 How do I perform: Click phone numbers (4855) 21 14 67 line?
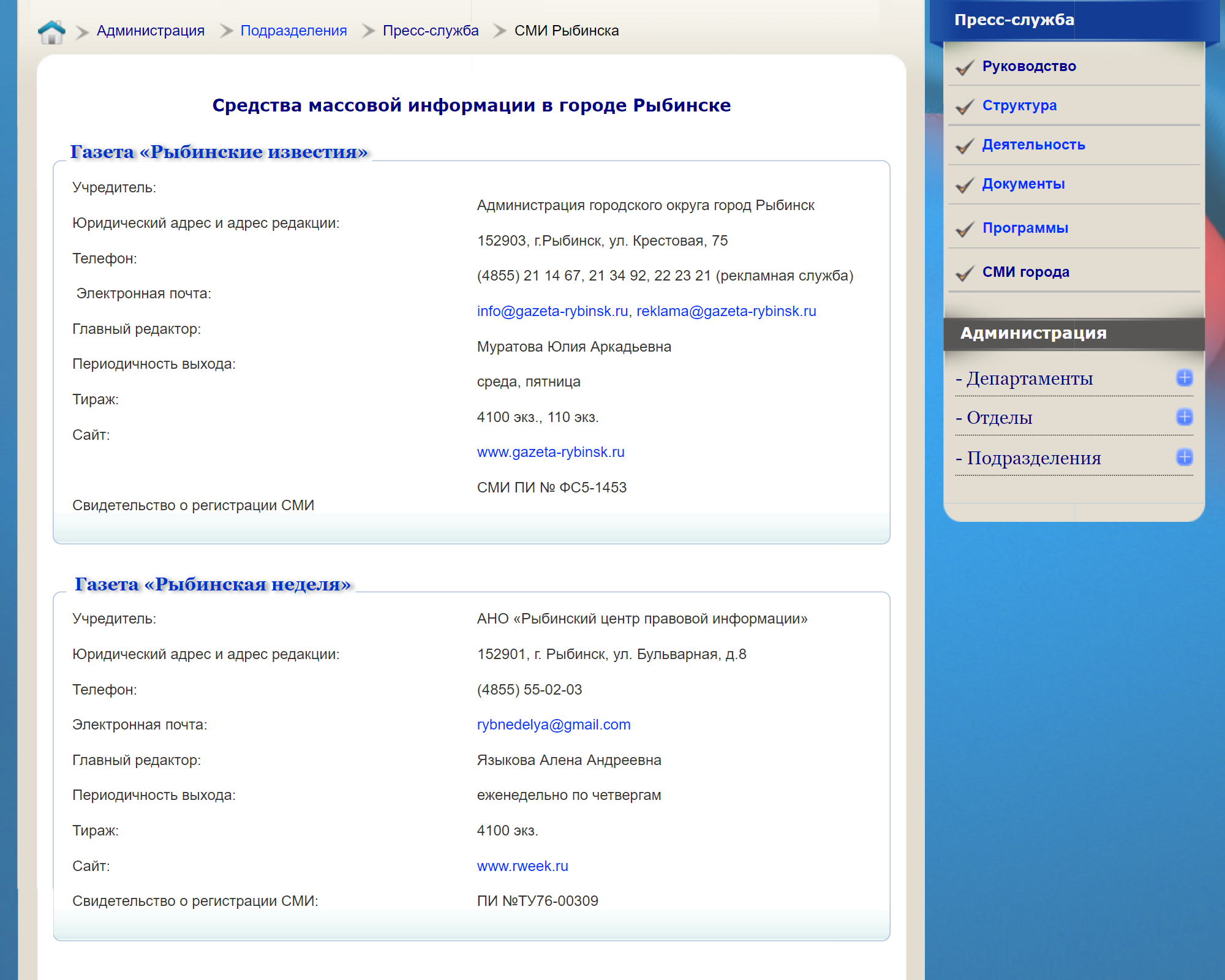[x=665, y=276]
